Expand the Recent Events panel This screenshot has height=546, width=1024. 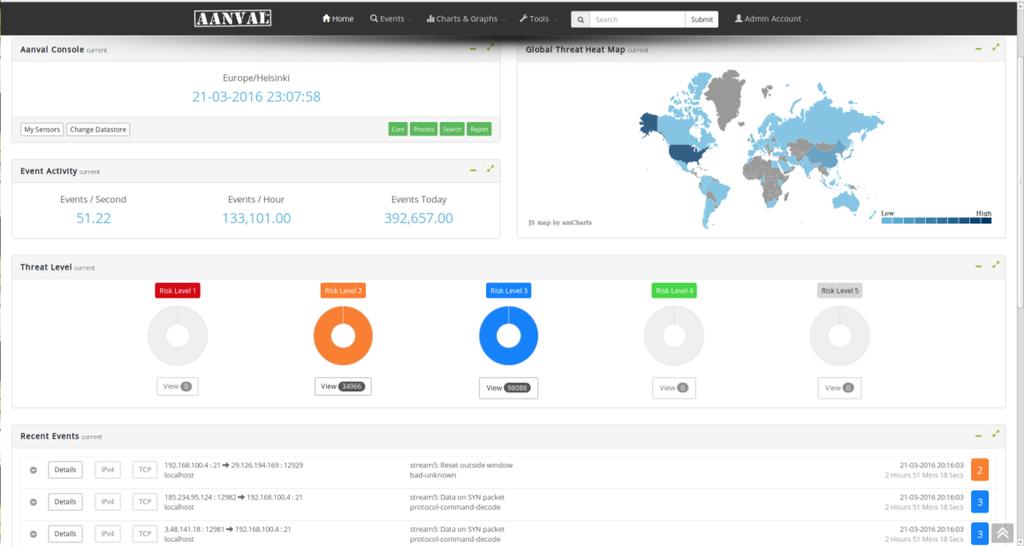point(995,434)
